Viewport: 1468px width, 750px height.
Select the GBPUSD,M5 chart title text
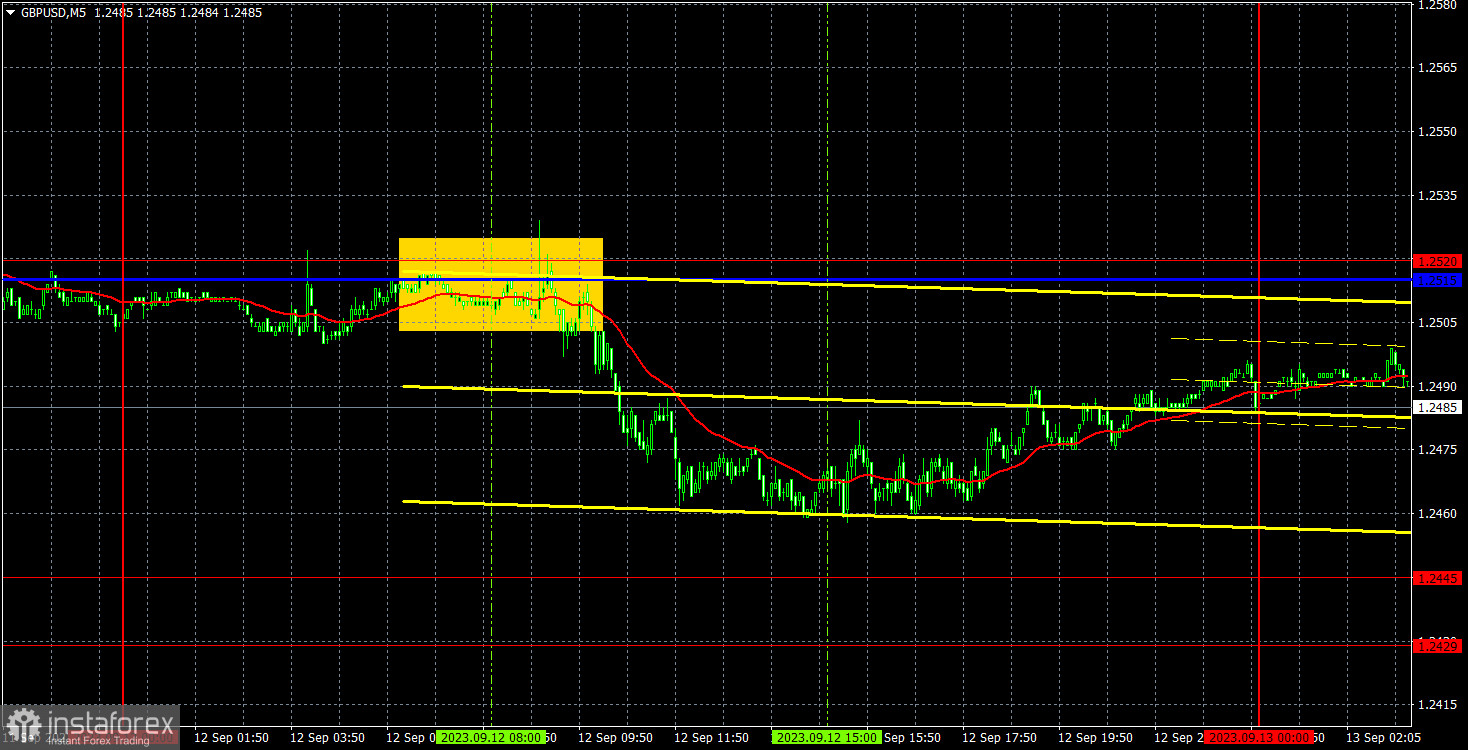tap(54, 13)
